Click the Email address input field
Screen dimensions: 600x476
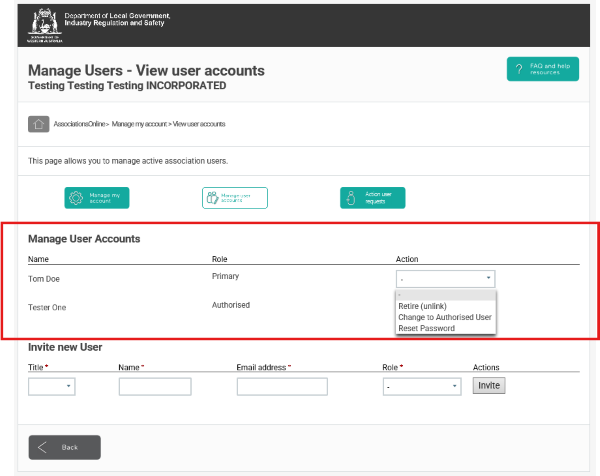(x=282, y=386)
